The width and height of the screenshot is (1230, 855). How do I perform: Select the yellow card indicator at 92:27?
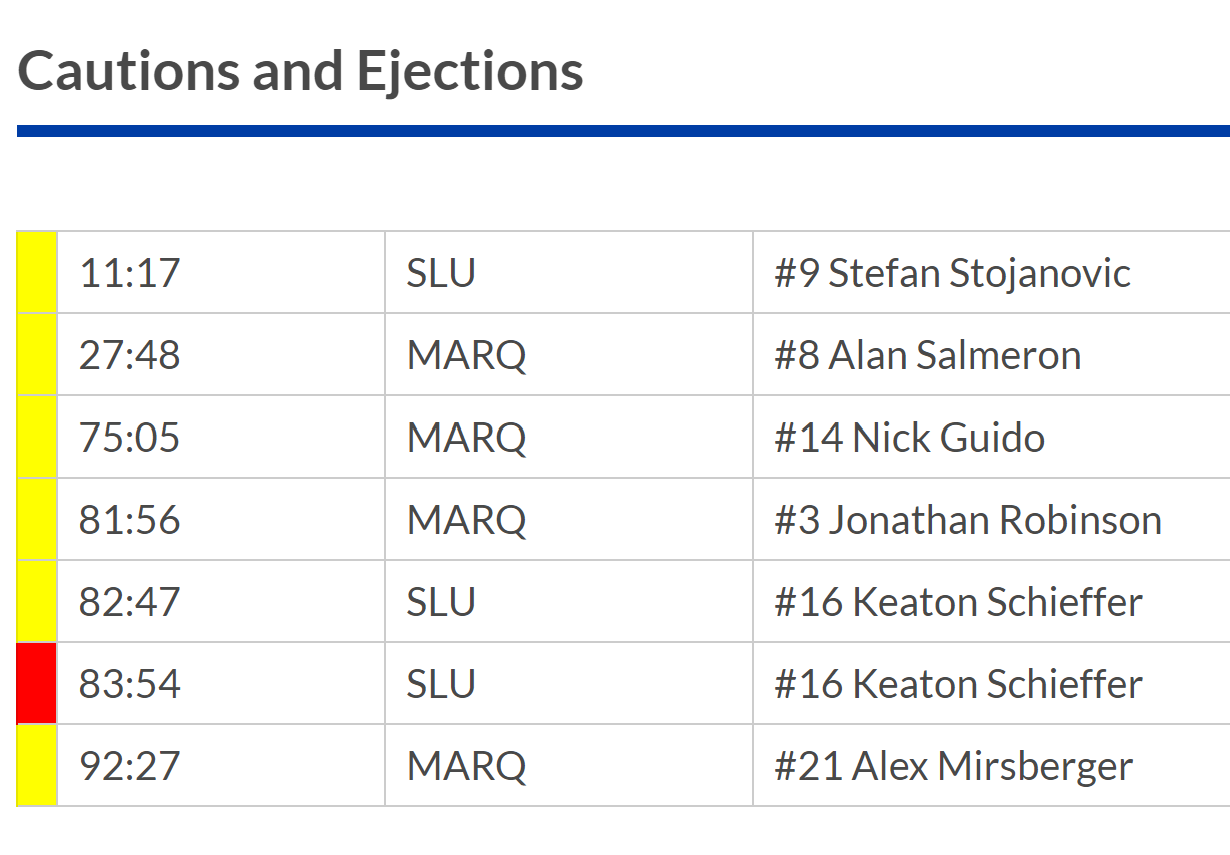coord(37,766)
